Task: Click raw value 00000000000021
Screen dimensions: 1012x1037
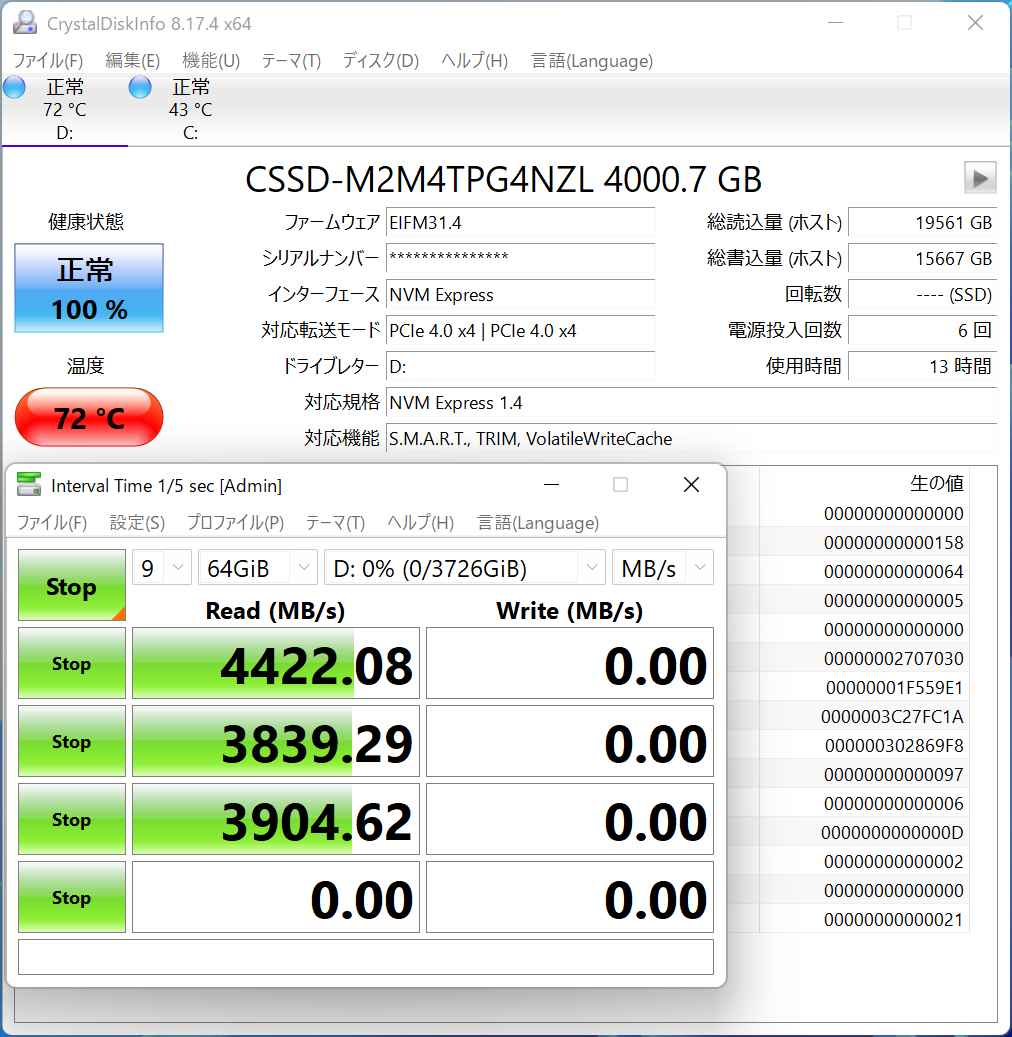Action: pyautogui.click(x=893, y=919)
